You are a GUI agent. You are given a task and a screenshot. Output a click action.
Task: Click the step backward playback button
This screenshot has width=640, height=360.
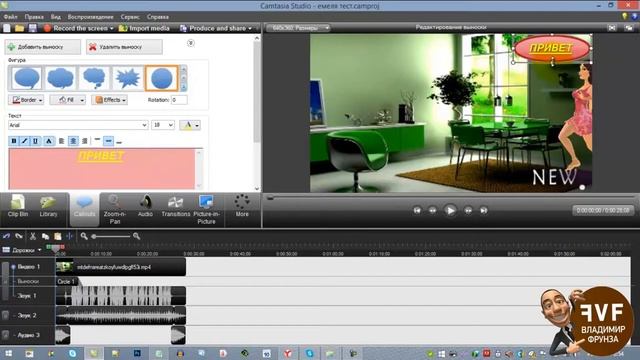click(433, 211)
